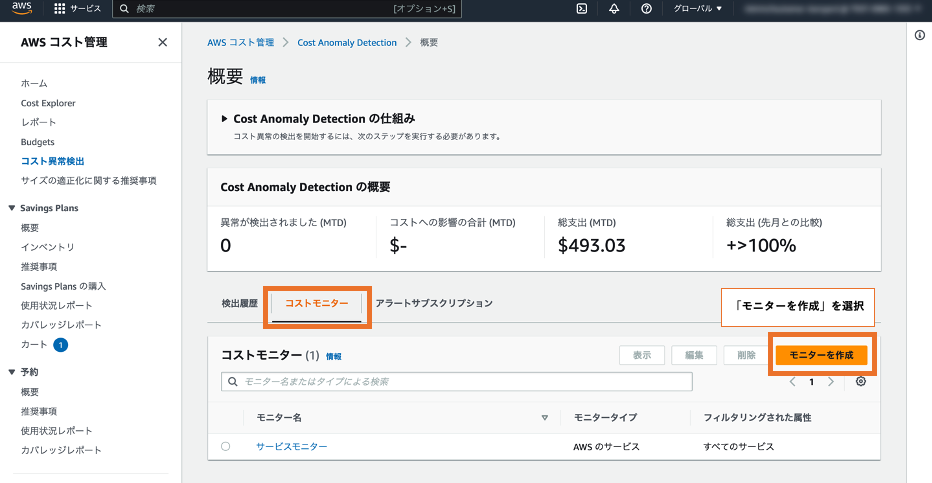Open 予約 使用状況レポート in sidebar
This screenshot has height=483, width=932.
[x=56, y=430]
